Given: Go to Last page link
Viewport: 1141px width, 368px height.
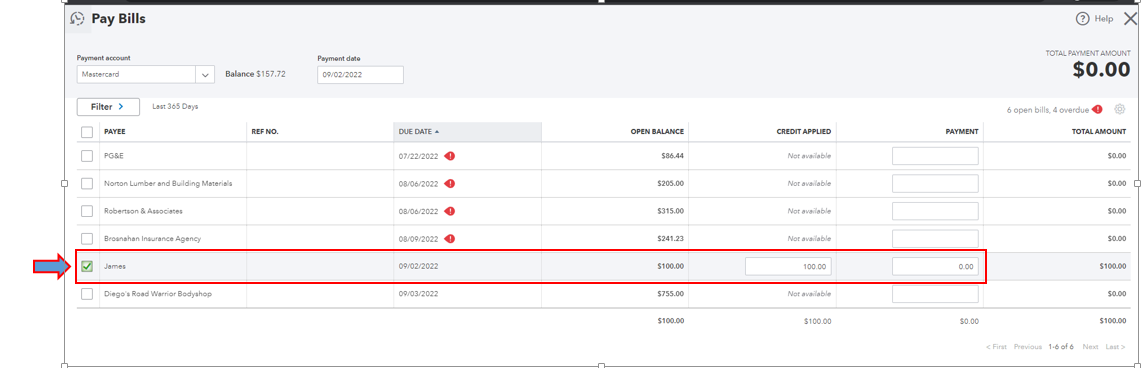Looking at the screenshot, I should (x=1116, y=347).
